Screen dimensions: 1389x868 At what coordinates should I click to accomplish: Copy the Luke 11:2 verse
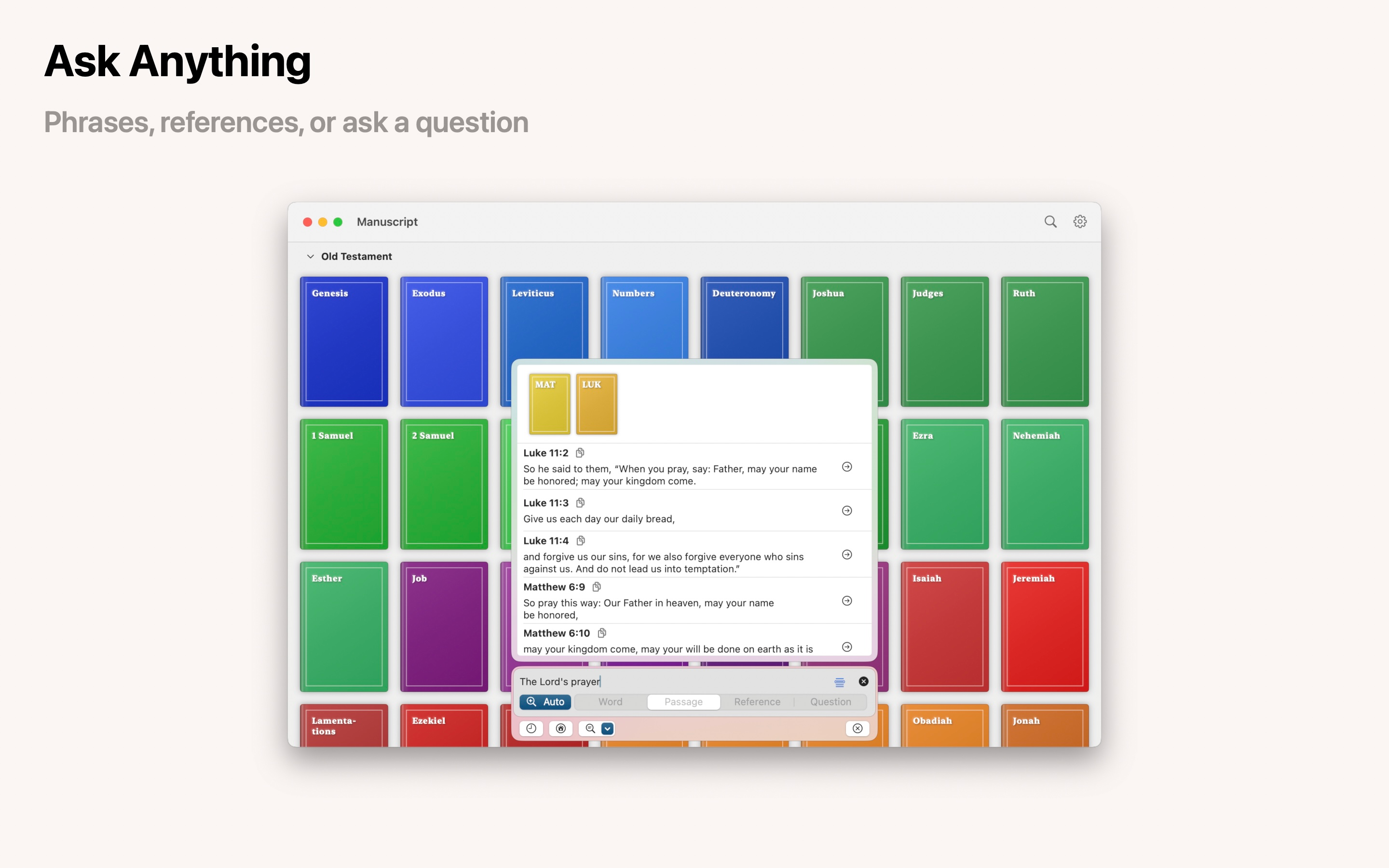[x=580, y=453]
